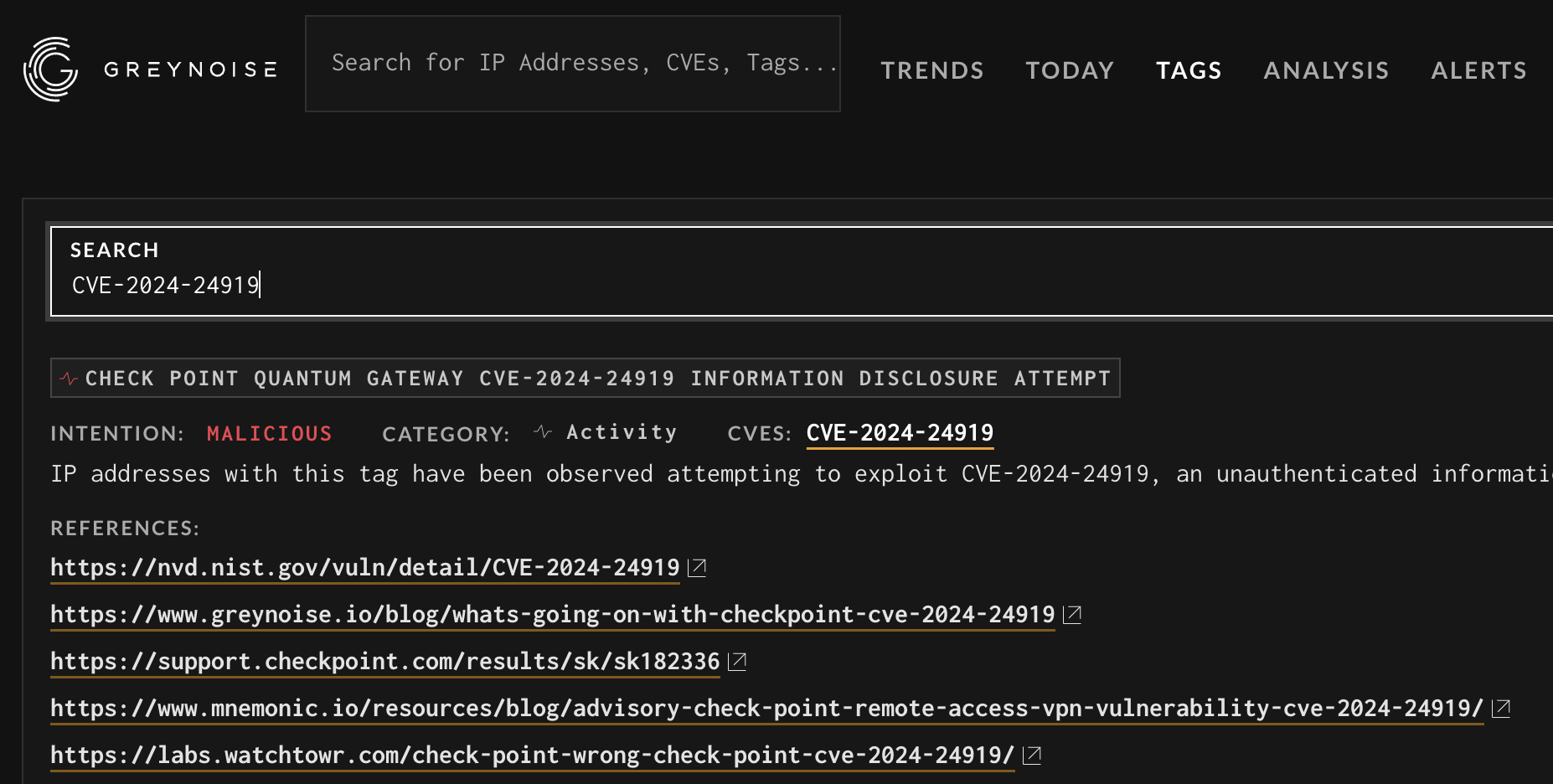
Task: Click external-link icon beside nvd.nist.gov URL
Action: click(x=697, y=568)
